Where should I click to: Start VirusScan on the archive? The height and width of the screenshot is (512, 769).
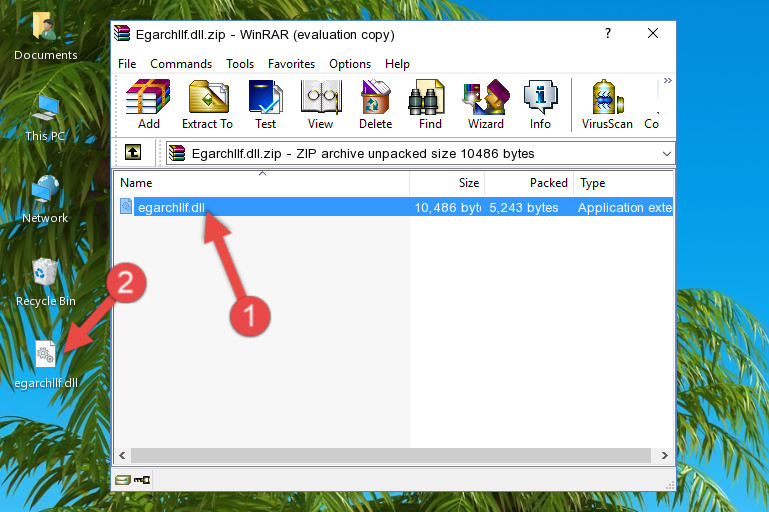click(x=607, y=104)
